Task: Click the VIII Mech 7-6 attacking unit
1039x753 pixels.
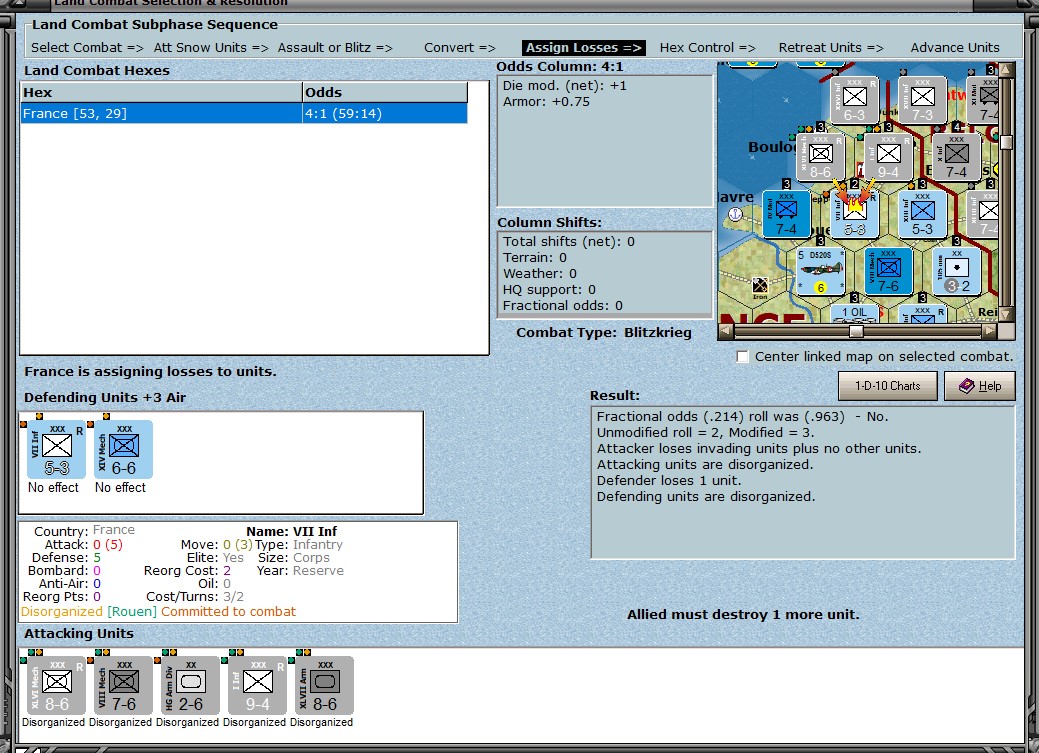Action: pyautogui.click(x=123, y=685)
